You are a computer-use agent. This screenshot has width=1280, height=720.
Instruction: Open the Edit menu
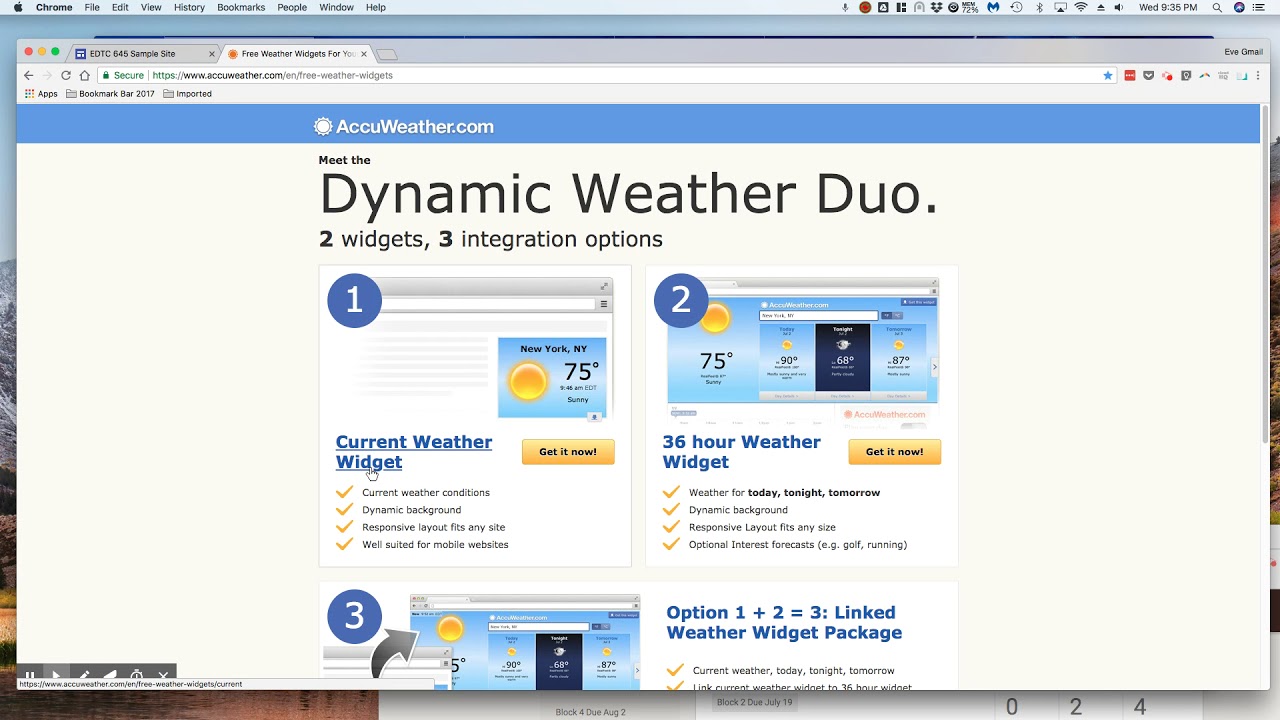(120, 7)
